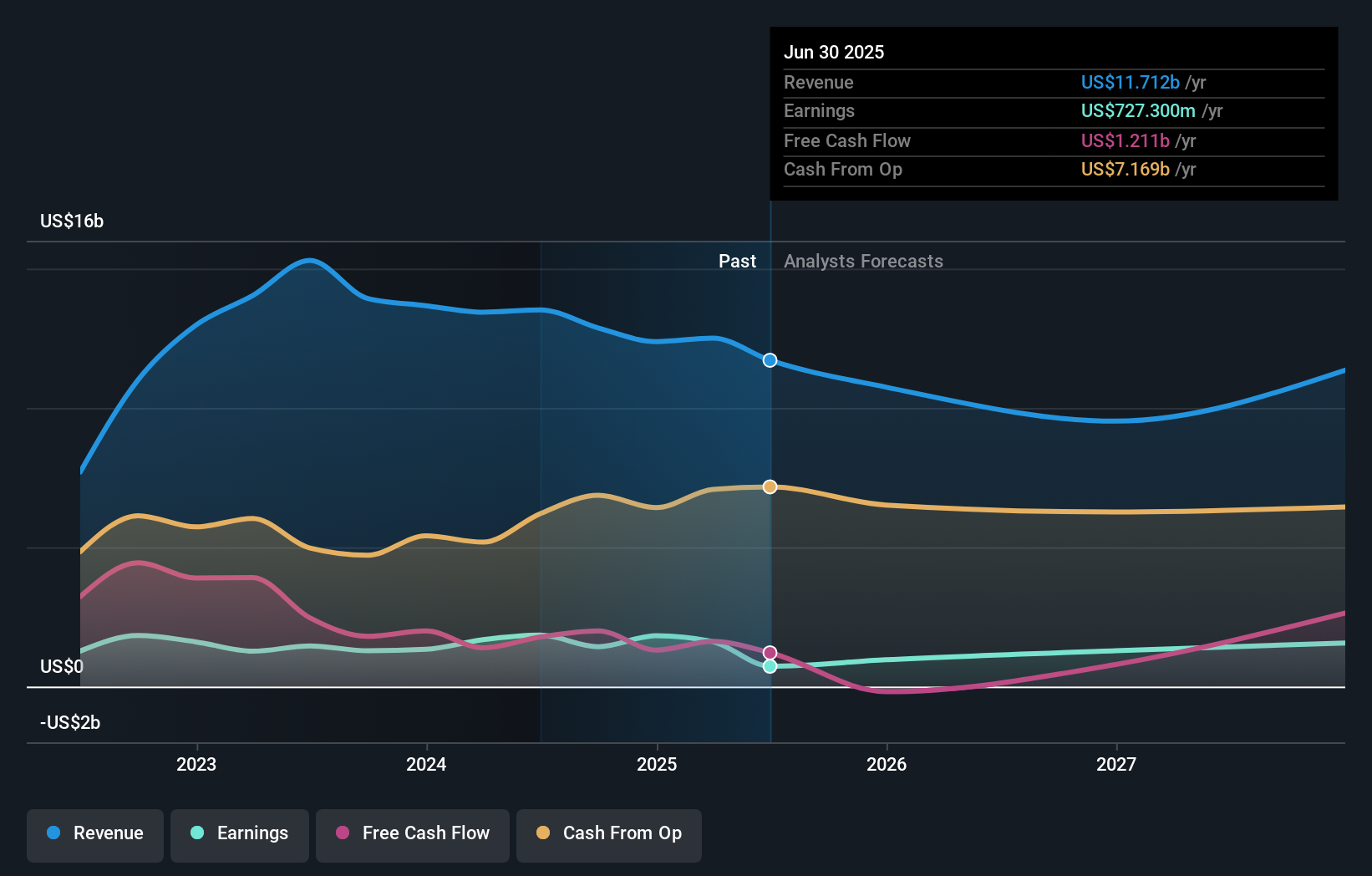This screenshot has width=1372, height=876.
Task: Click the orange Cash From Op legend dot
Action: (x=544, y=833)
